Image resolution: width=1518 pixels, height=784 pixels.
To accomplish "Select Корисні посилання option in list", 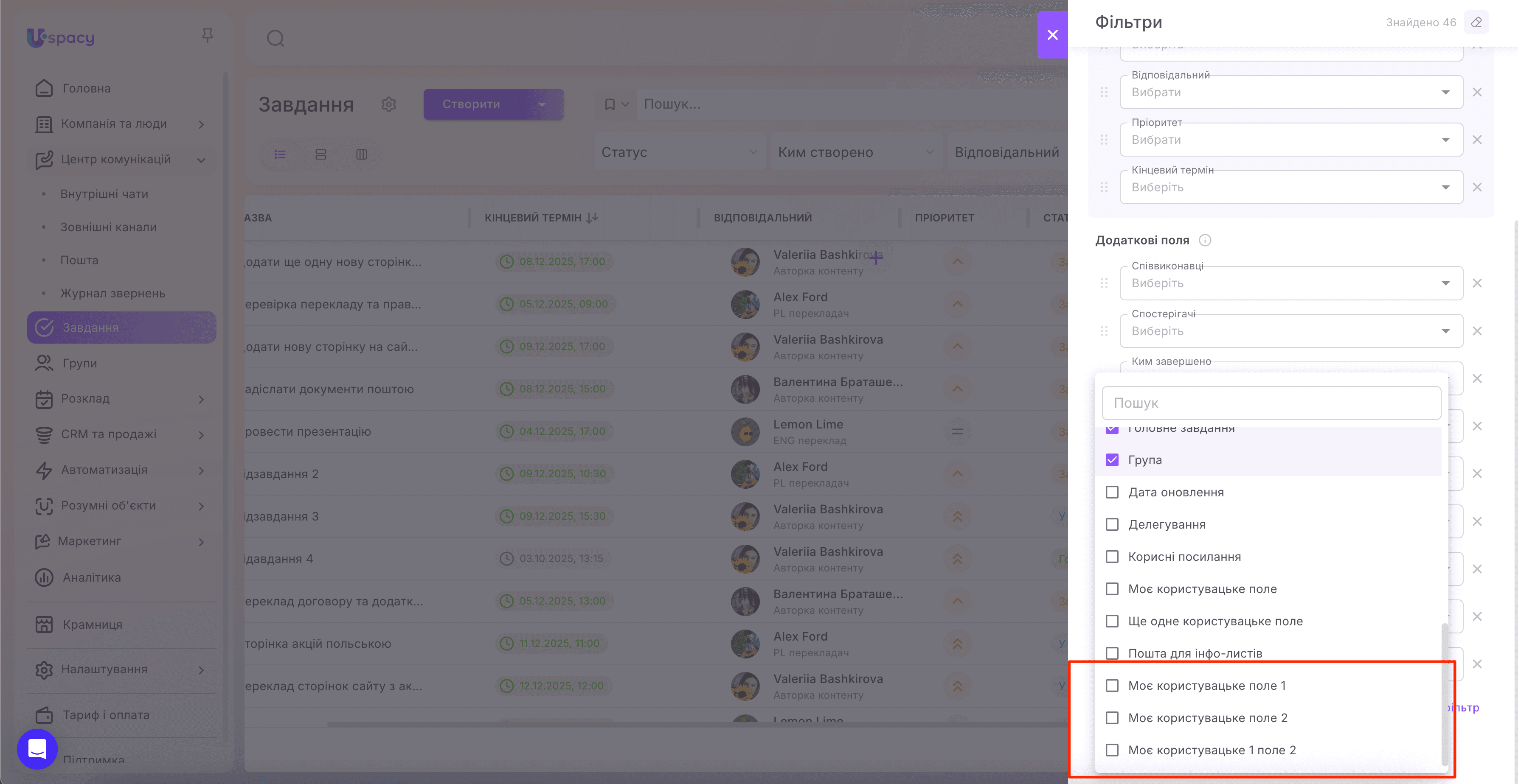I will [x=1184, y=557].
